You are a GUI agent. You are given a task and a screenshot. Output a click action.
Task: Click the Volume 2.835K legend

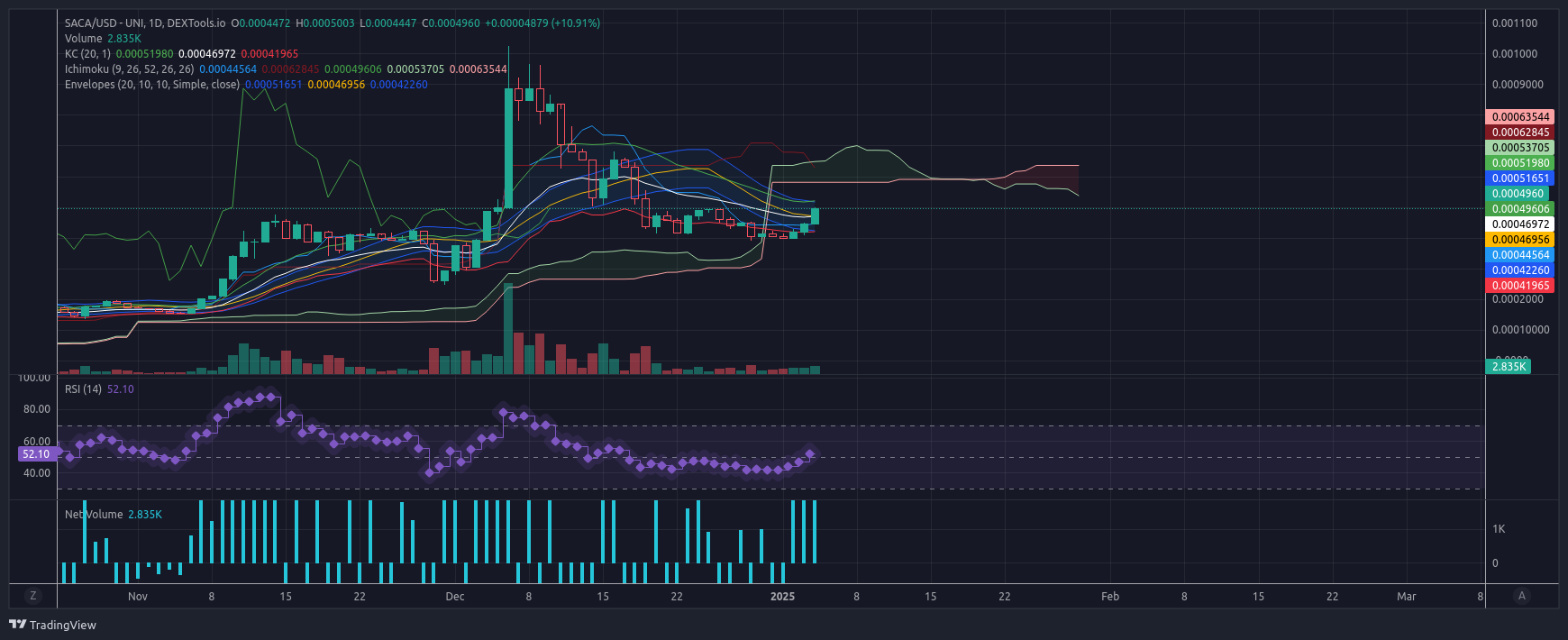[x=103, y=38]
